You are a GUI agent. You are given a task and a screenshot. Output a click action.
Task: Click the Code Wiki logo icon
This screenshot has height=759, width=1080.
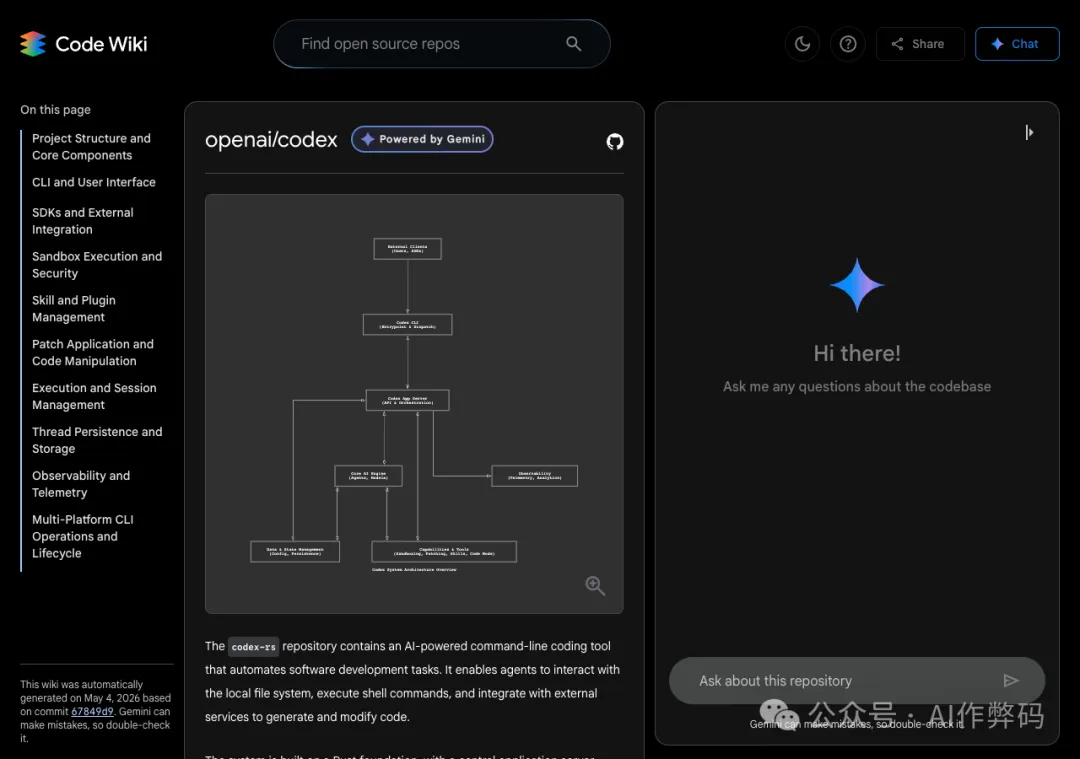click(33, 44)
